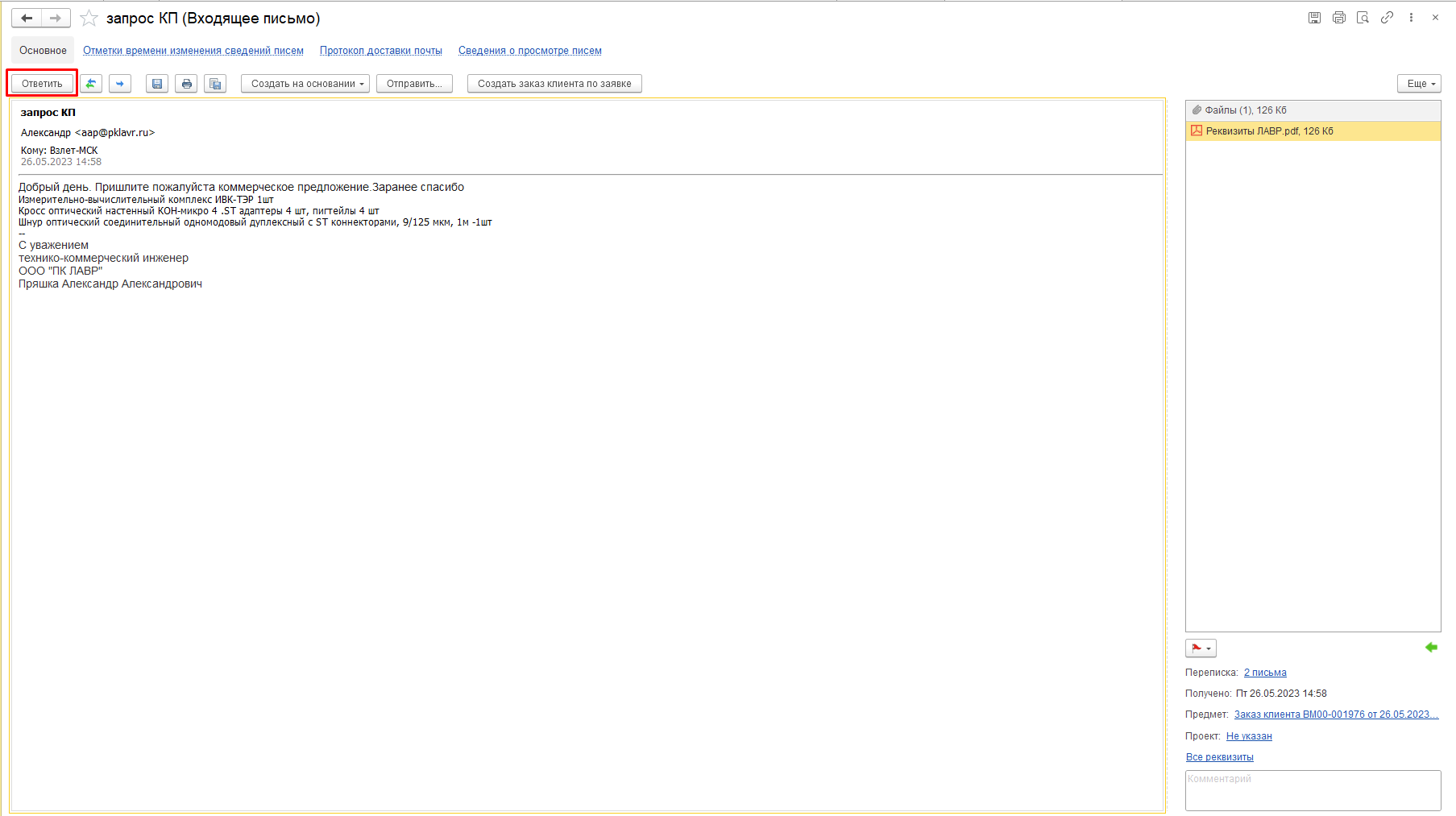Click the signature Пряшка Александр Александрович
The width and height of the screenshot is (1456, 816).
click(110, 284)
